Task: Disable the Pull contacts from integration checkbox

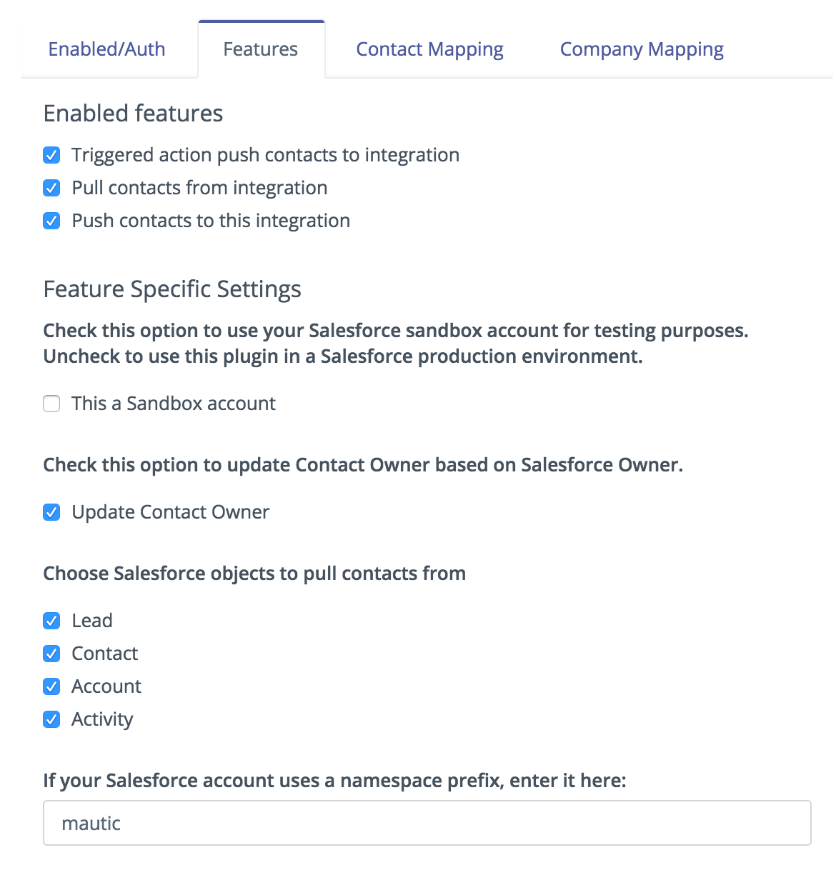Action: pos(52,188)
